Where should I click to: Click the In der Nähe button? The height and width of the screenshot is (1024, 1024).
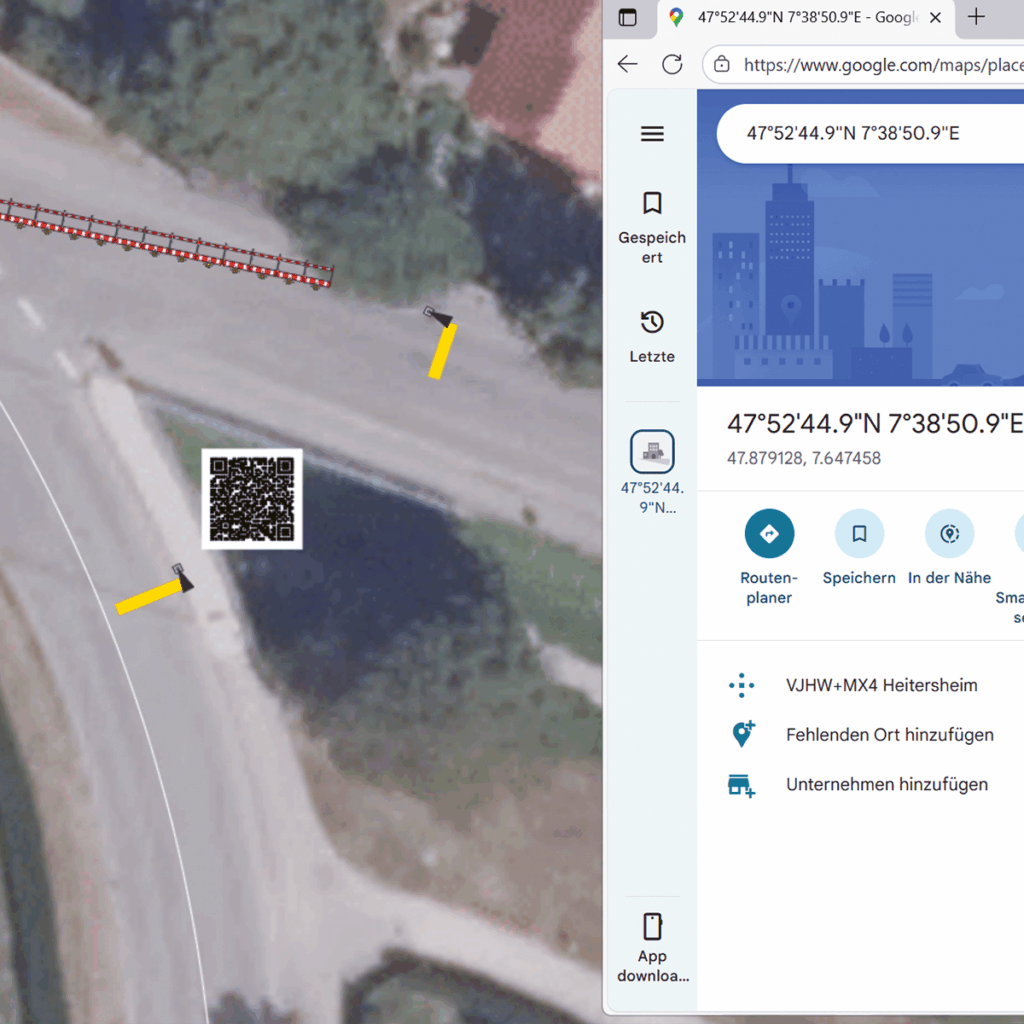point(949,534)
